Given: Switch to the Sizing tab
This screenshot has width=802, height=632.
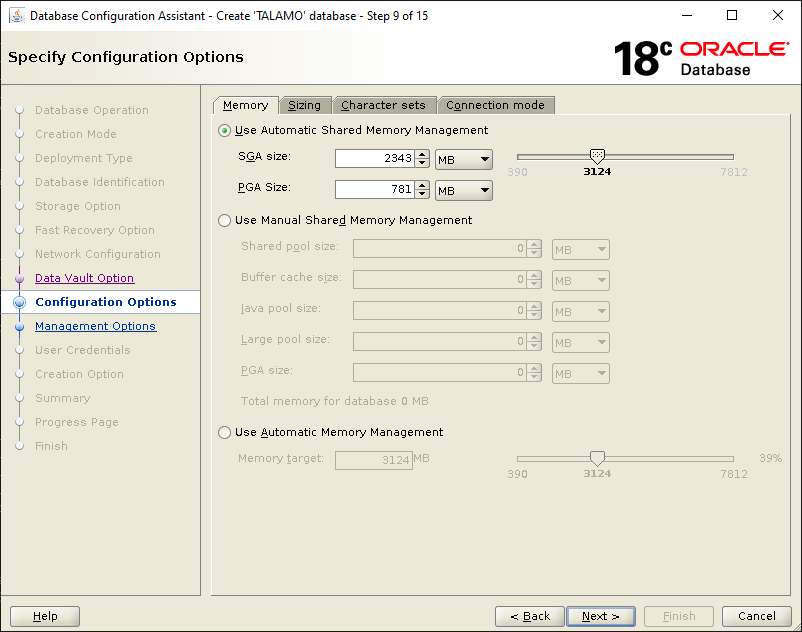Looking at the screenshot, I should pyautogui.click(x=305, y=105).
